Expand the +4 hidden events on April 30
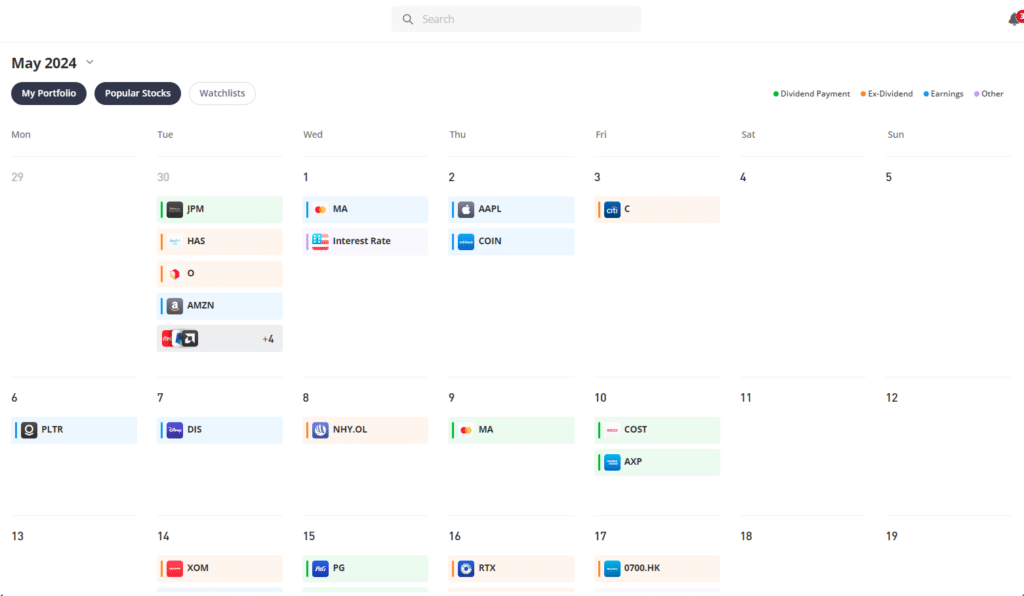1024x596 pixels. coord(267,338)
